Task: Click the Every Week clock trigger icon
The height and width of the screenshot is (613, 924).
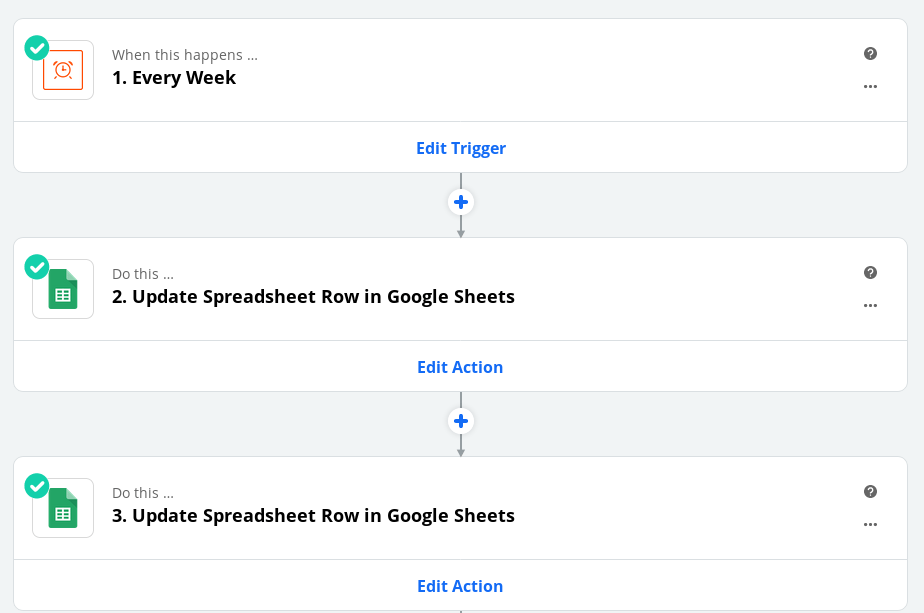Action: pyautogui.click(x=63, y=70)
